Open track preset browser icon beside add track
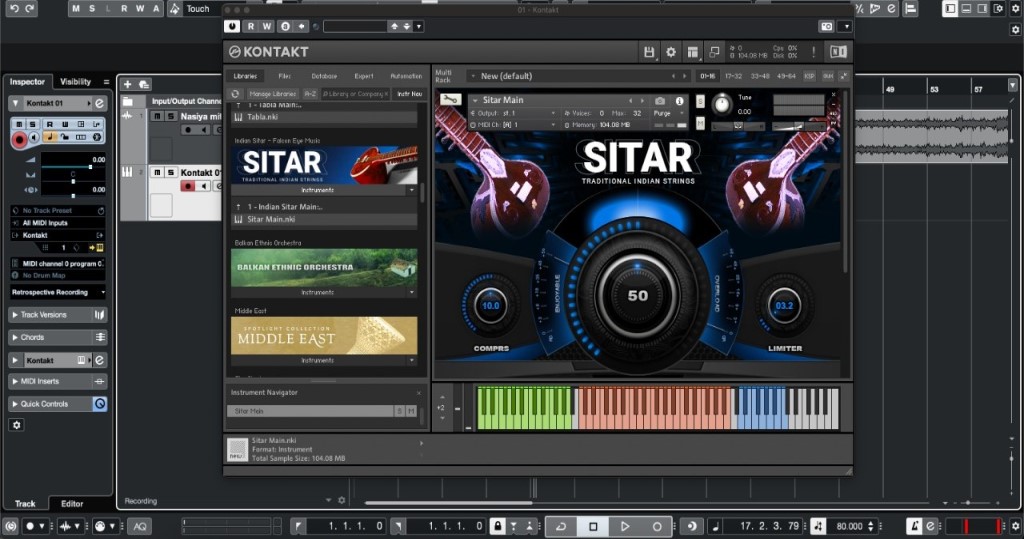This screenshot has height=539, width=1024. (x=144, y=84)
